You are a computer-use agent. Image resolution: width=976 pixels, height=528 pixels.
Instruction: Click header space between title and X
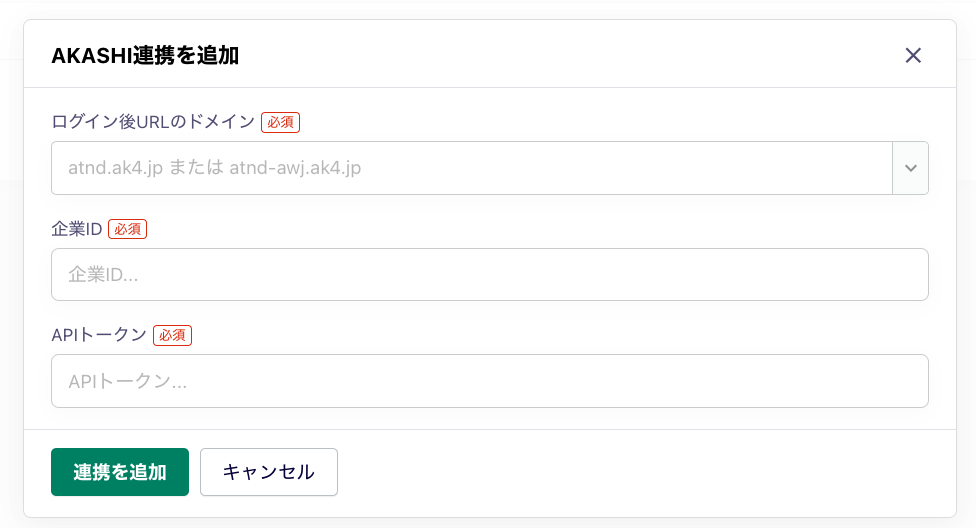point(571,55)
